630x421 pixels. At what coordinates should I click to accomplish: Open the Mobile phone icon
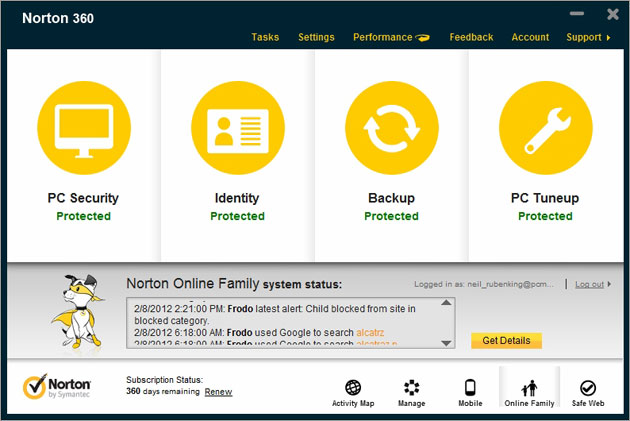pos(470,388)
